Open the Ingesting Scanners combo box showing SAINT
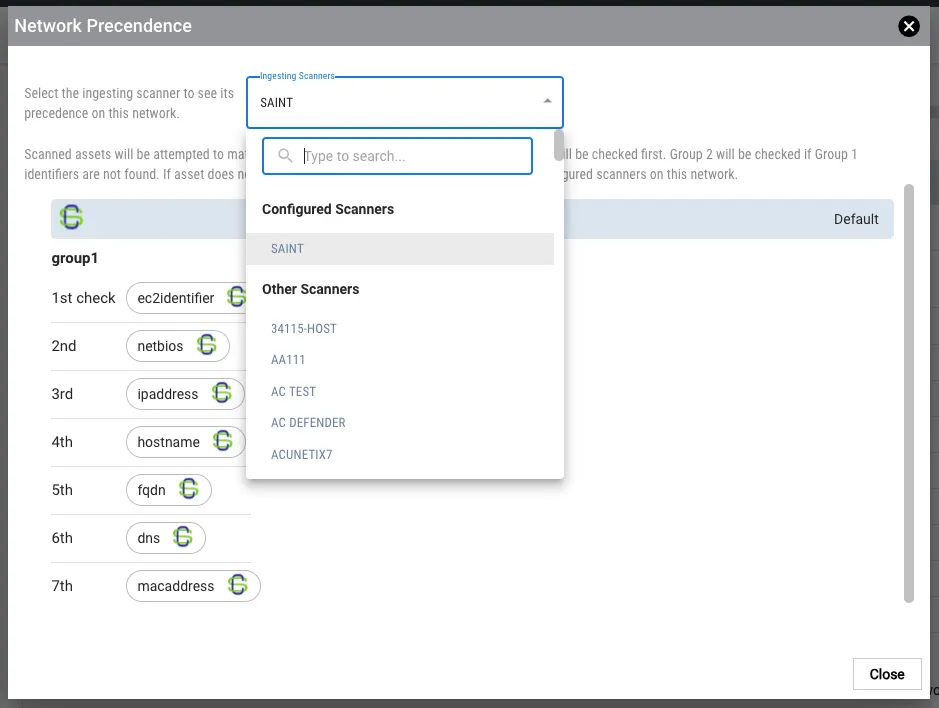939x708 pixels. coord(405,102)
